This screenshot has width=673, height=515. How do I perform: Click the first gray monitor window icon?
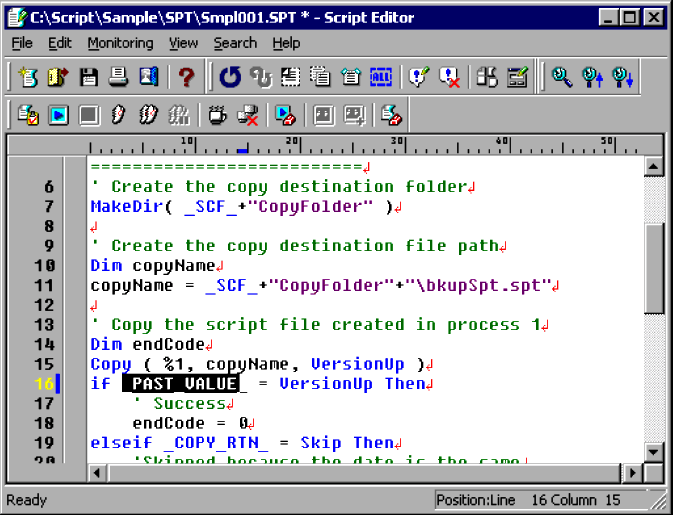tap(324, 115)
